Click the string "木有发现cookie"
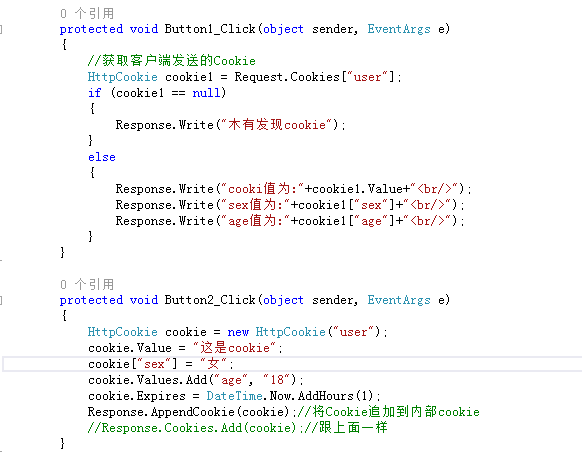This screenshot has width=582, height=465. pos(277,125)
